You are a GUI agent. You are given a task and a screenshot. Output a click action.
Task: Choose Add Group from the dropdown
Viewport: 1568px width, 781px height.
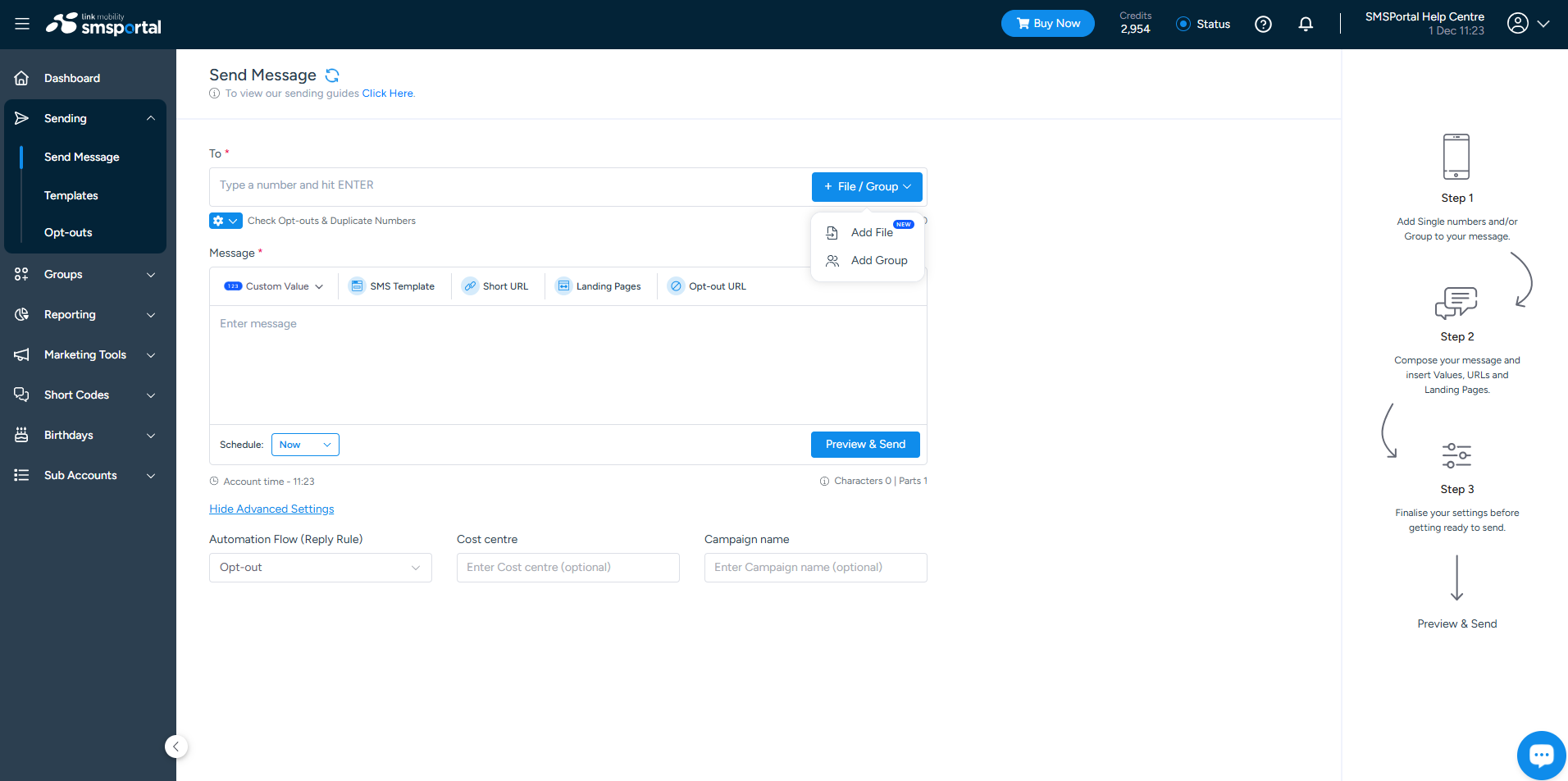click(x=868, y=260)
